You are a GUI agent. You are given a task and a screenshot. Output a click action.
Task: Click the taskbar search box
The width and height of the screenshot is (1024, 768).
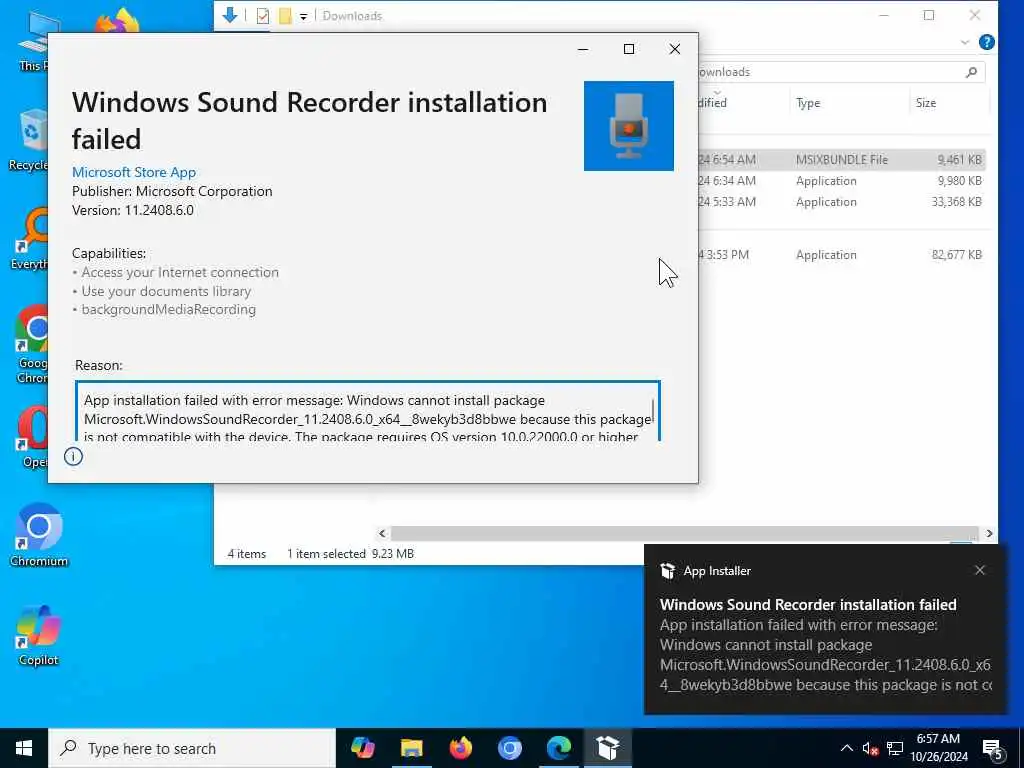pyautogui.click(x=192, y=748)
